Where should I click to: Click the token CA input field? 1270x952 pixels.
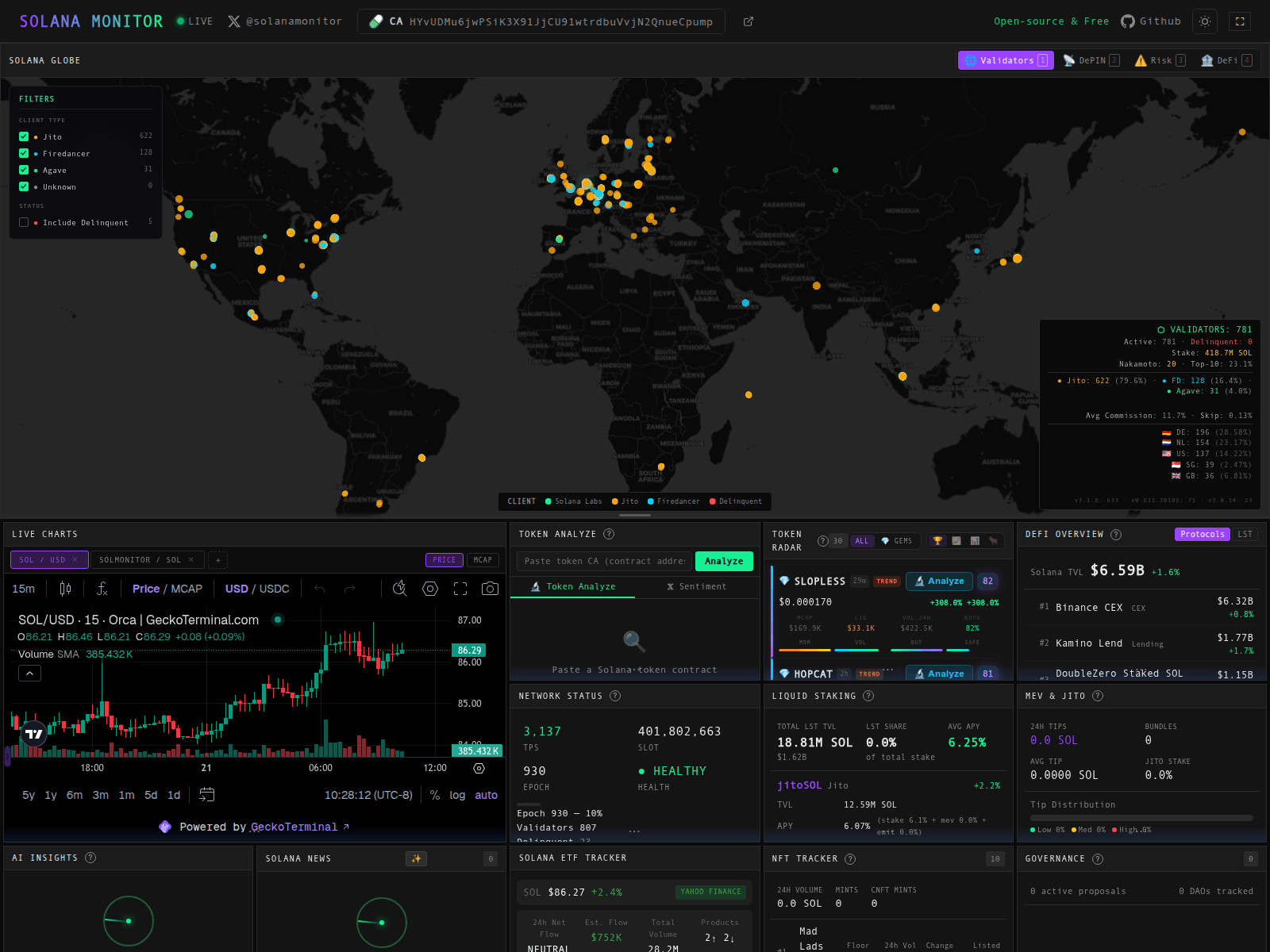coord(604,561)
